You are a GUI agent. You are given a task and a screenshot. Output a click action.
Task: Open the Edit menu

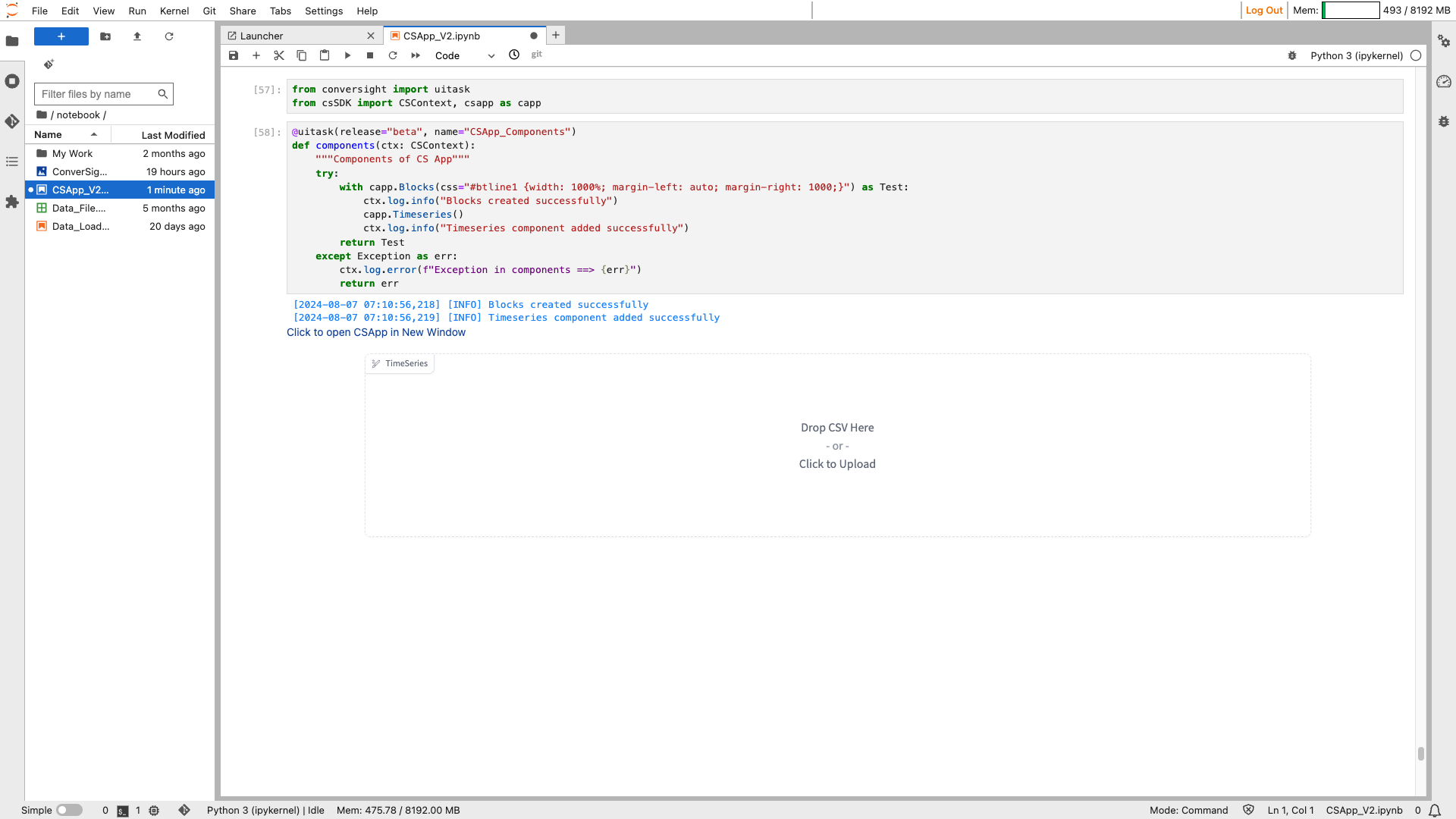point(71,11)
